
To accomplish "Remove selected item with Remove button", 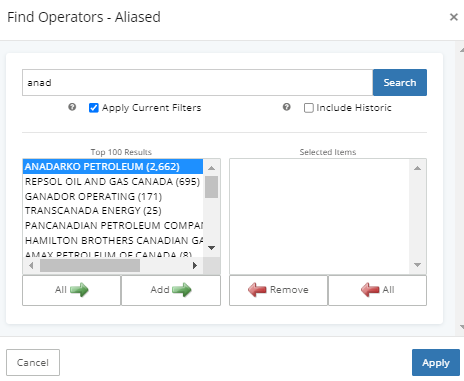I will pos(278,290).
